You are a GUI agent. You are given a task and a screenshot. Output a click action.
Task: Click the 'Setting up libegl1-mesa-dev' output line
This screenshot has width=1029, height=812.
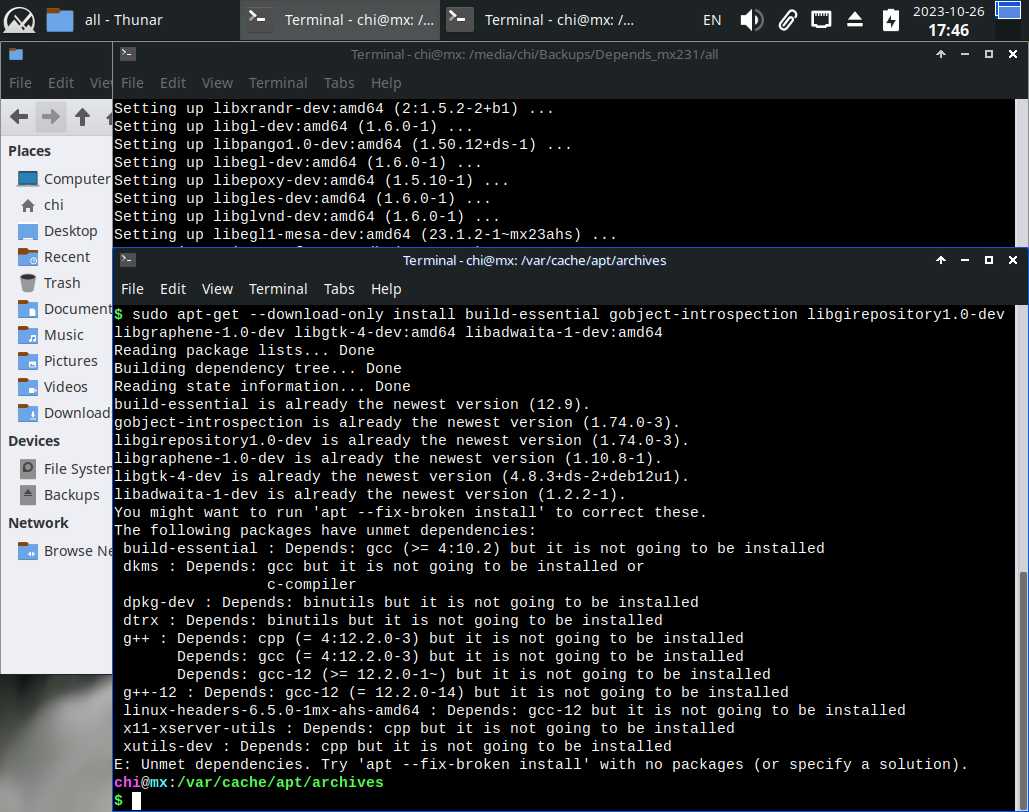[365, 234]
